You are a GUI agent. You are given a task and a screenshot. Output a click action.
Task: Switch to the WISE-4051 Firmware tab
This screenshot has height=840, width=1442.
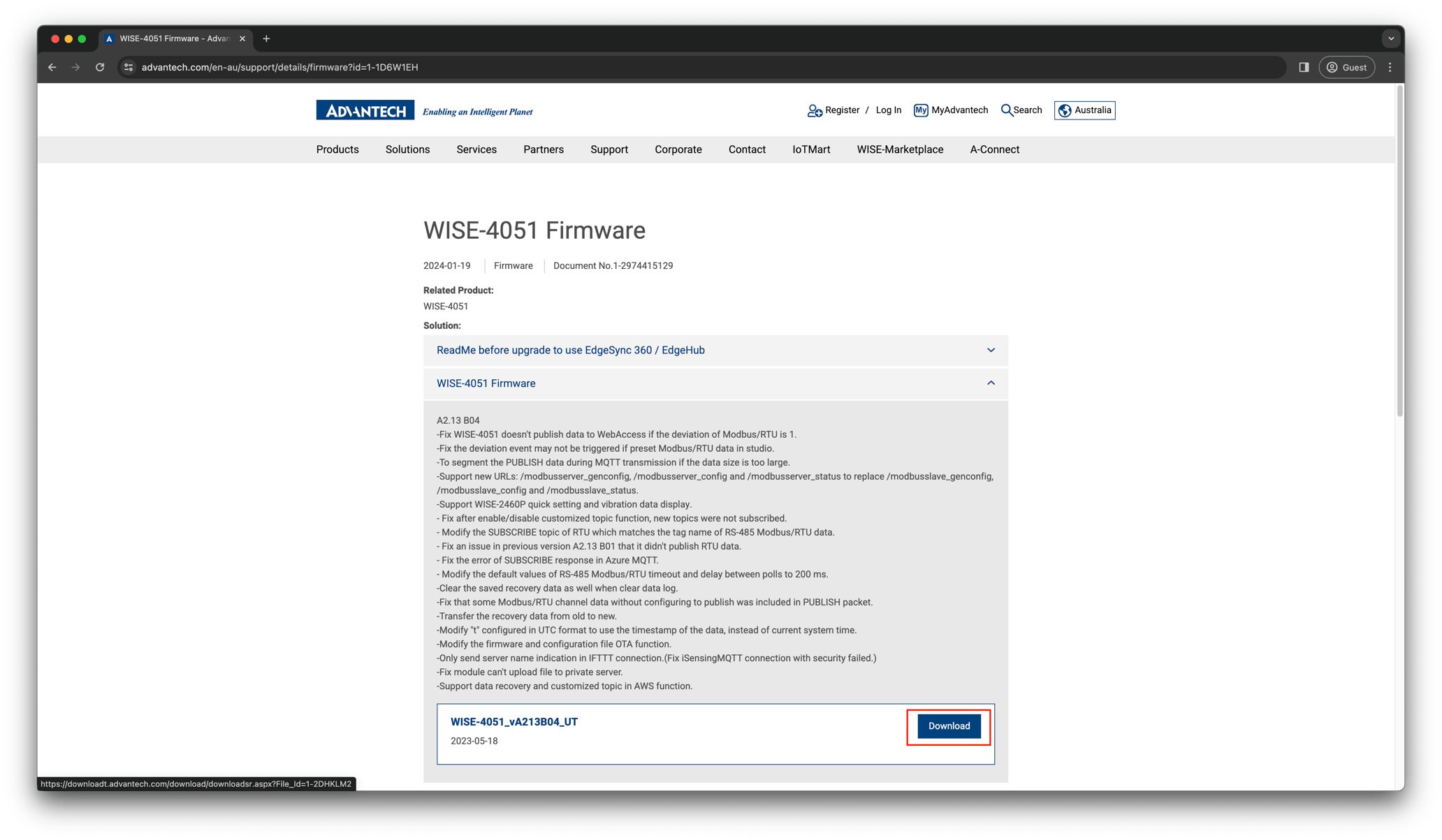click(171, 38)
